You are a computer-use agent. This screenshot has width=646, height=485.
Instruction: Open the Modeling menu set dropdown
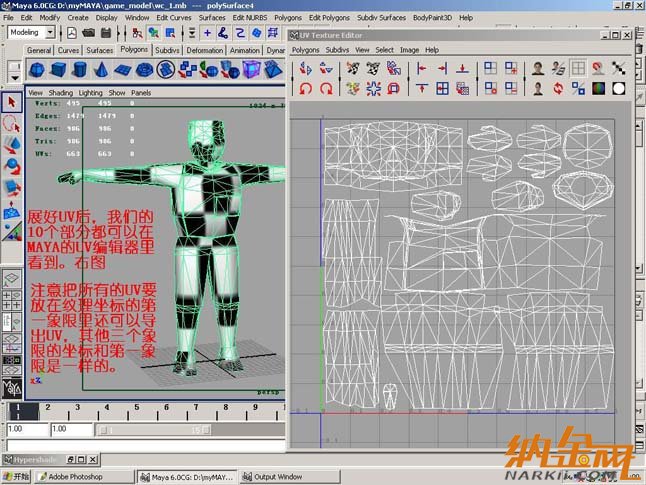(50, 32)
